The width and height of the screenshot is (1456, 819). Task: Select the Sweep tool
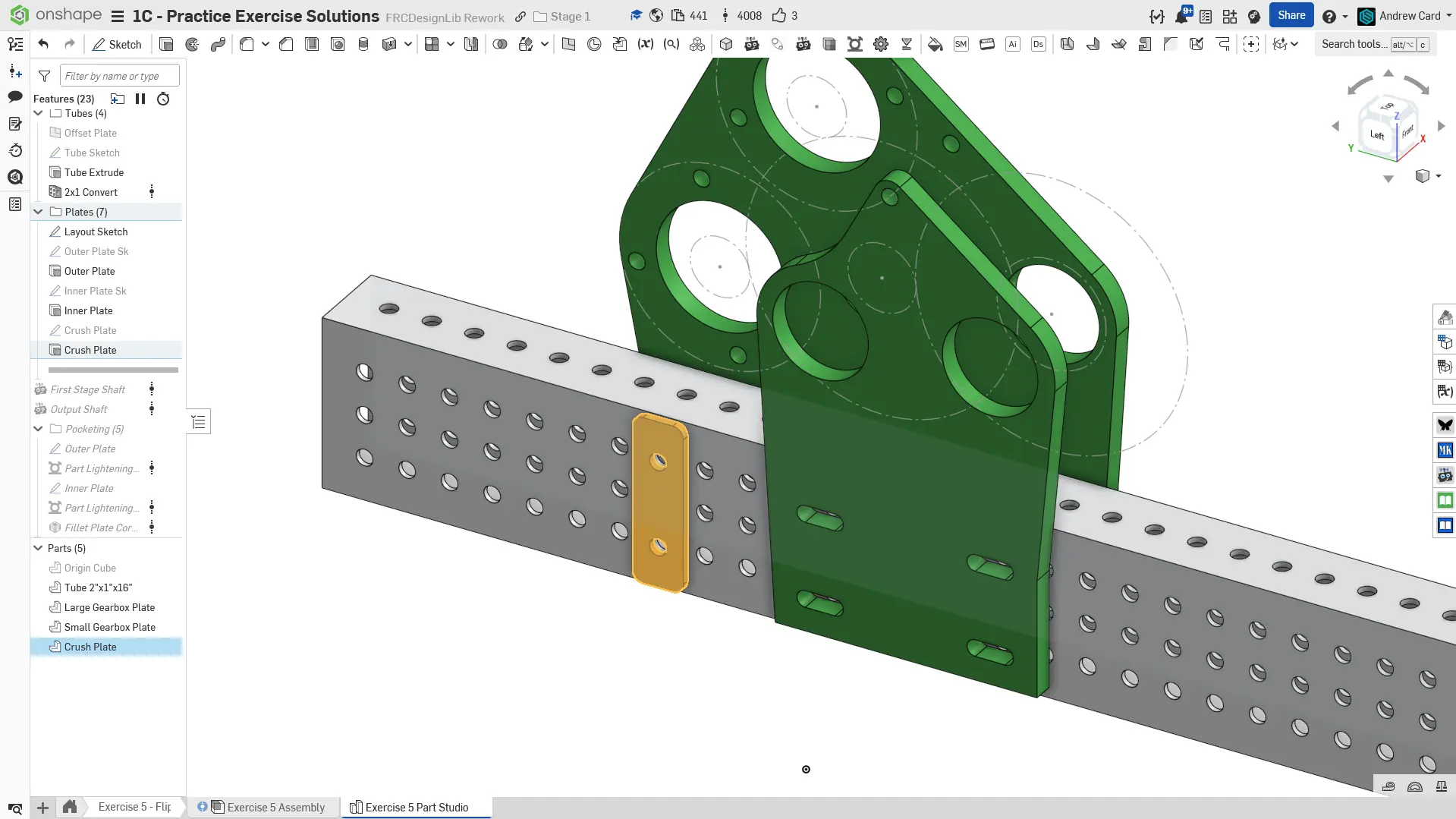click(218, 44)
